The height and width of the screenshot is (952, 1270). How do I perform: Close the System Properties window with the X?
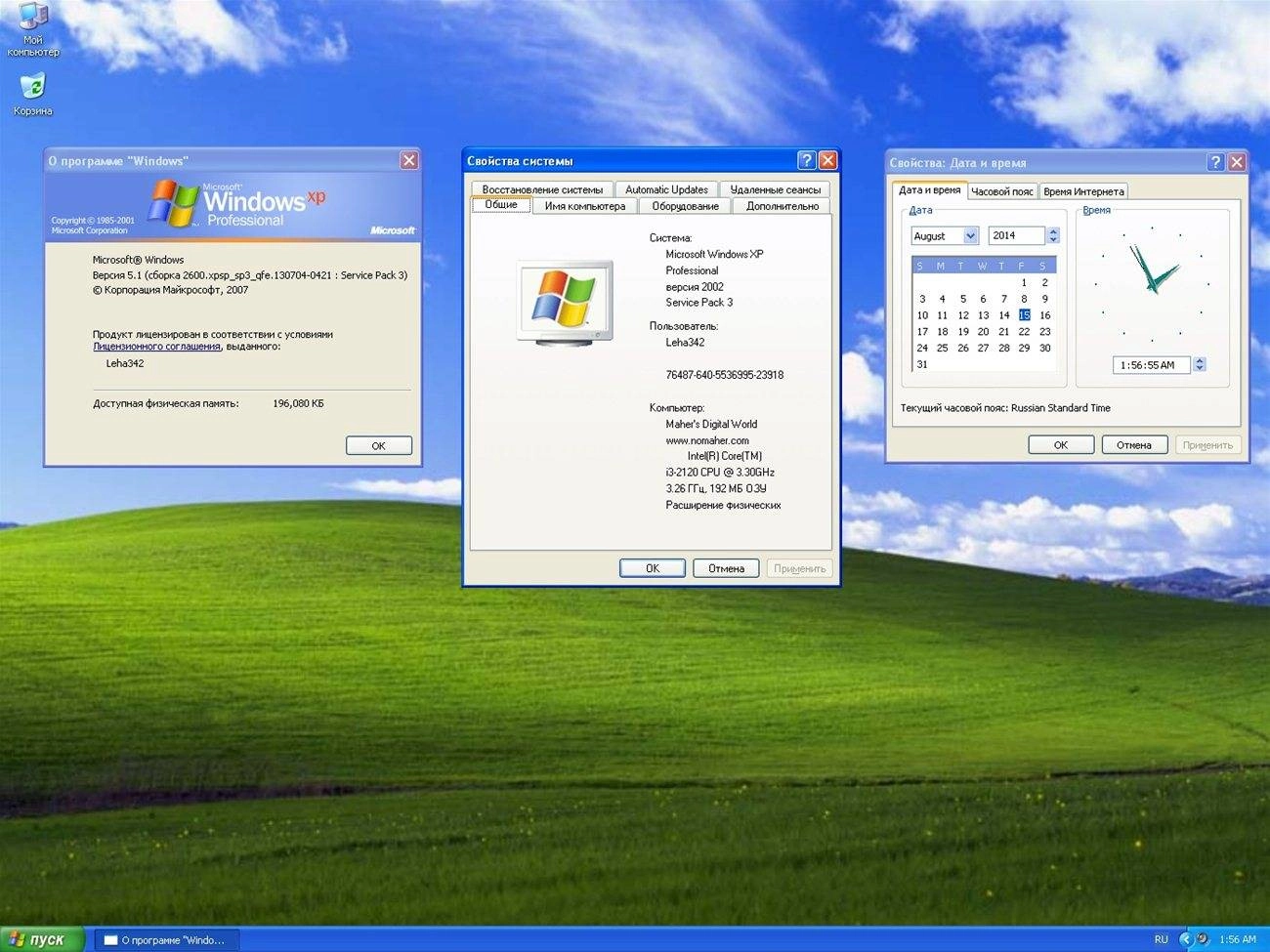[827, 160]
